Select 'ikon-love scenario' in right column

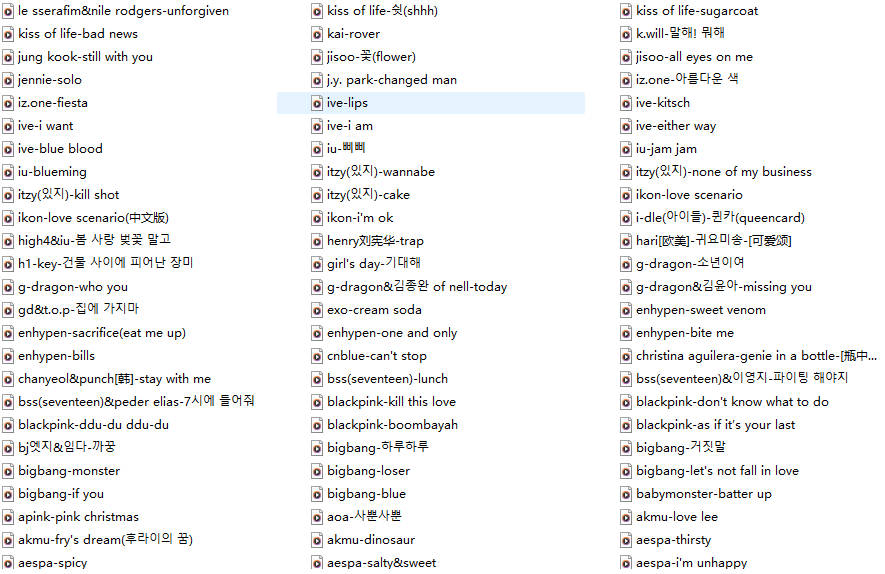(x=689, y=195)
